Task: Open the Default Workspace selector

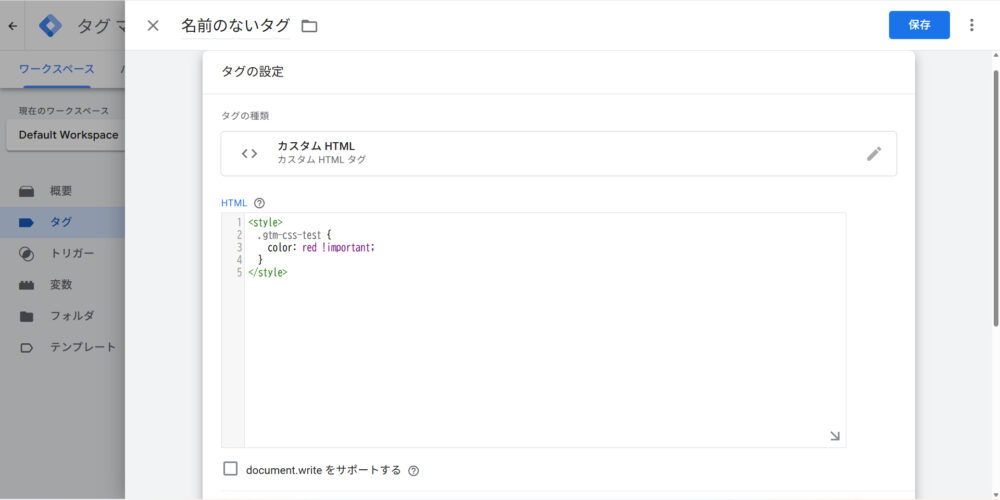Action: click(67, 135)
